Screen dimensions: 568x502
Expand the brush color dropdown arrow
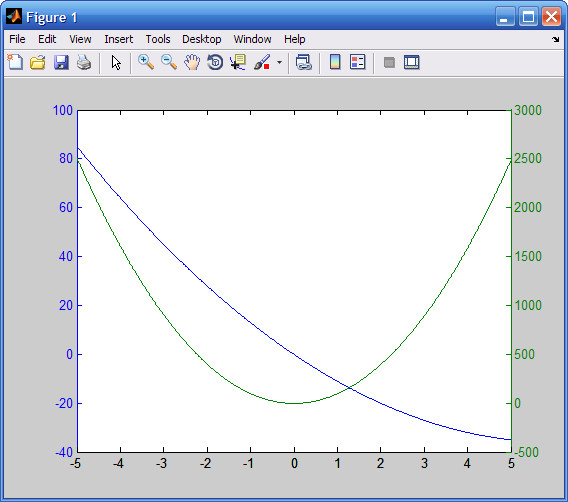click(279, 62)
